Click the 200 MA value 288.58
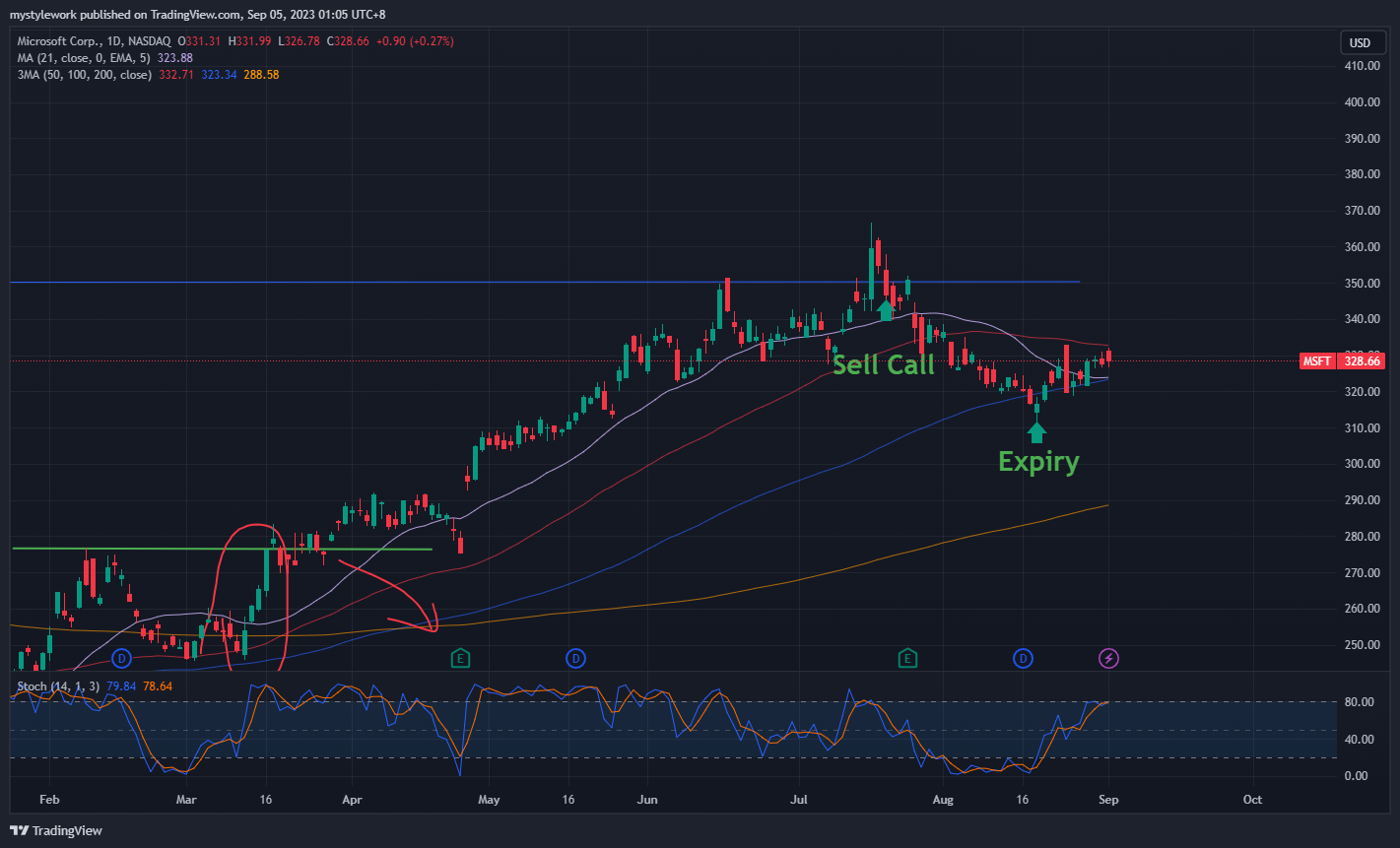1400x848 pixels. tap(261, 75)
